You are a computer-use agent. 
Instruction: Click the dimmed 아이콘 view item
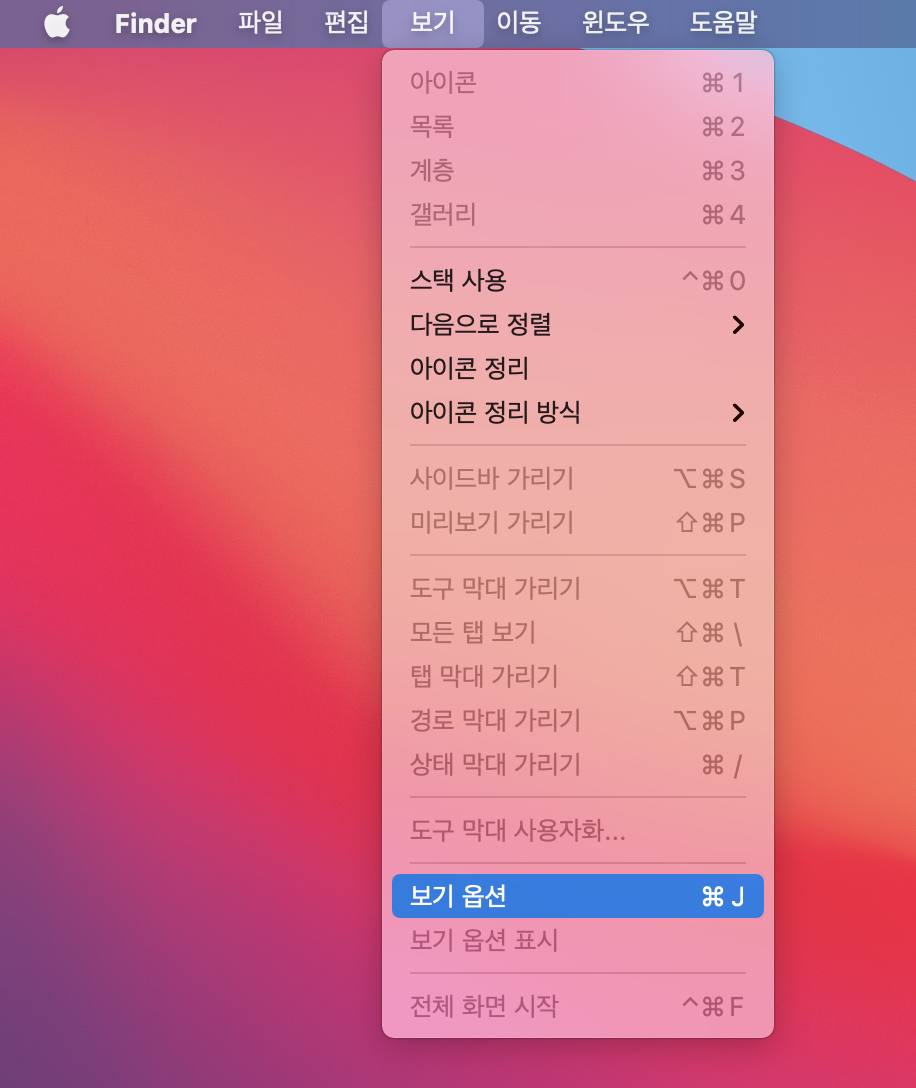pos(577,83)
